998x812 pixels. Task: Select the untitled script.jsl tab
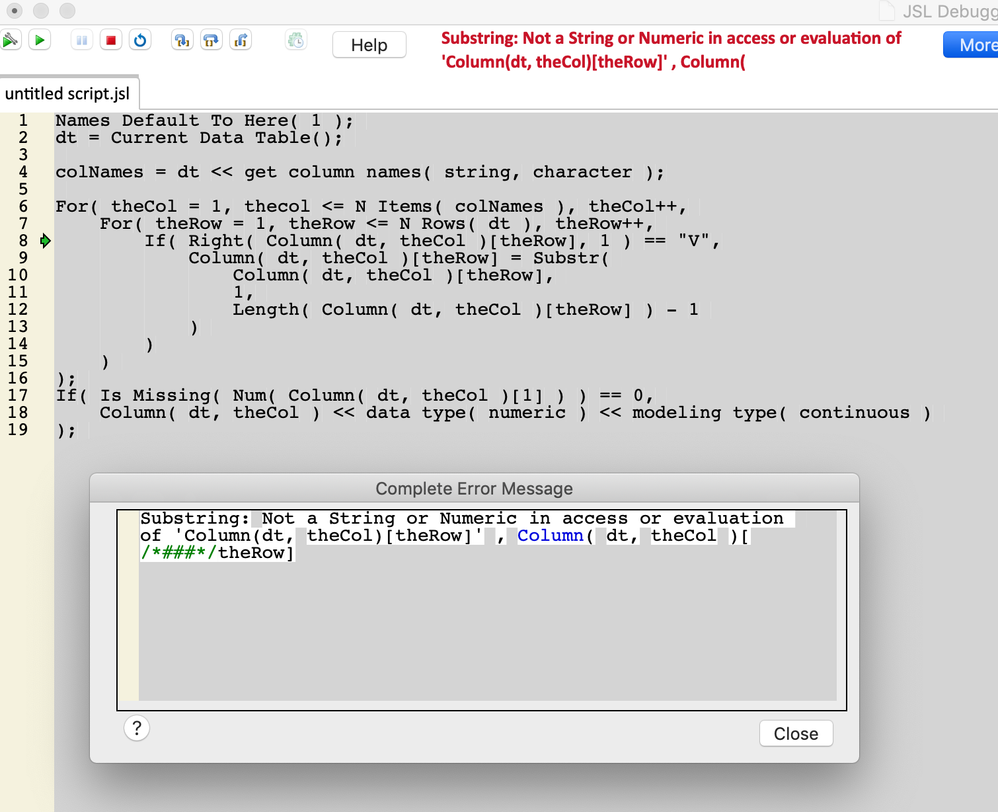coord(68,92)
